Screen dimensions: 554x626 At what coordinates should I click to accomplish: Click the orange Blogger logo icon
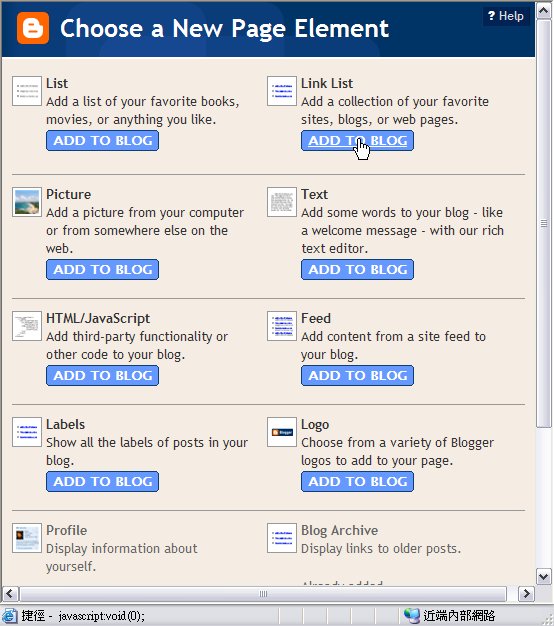(33, 28)
